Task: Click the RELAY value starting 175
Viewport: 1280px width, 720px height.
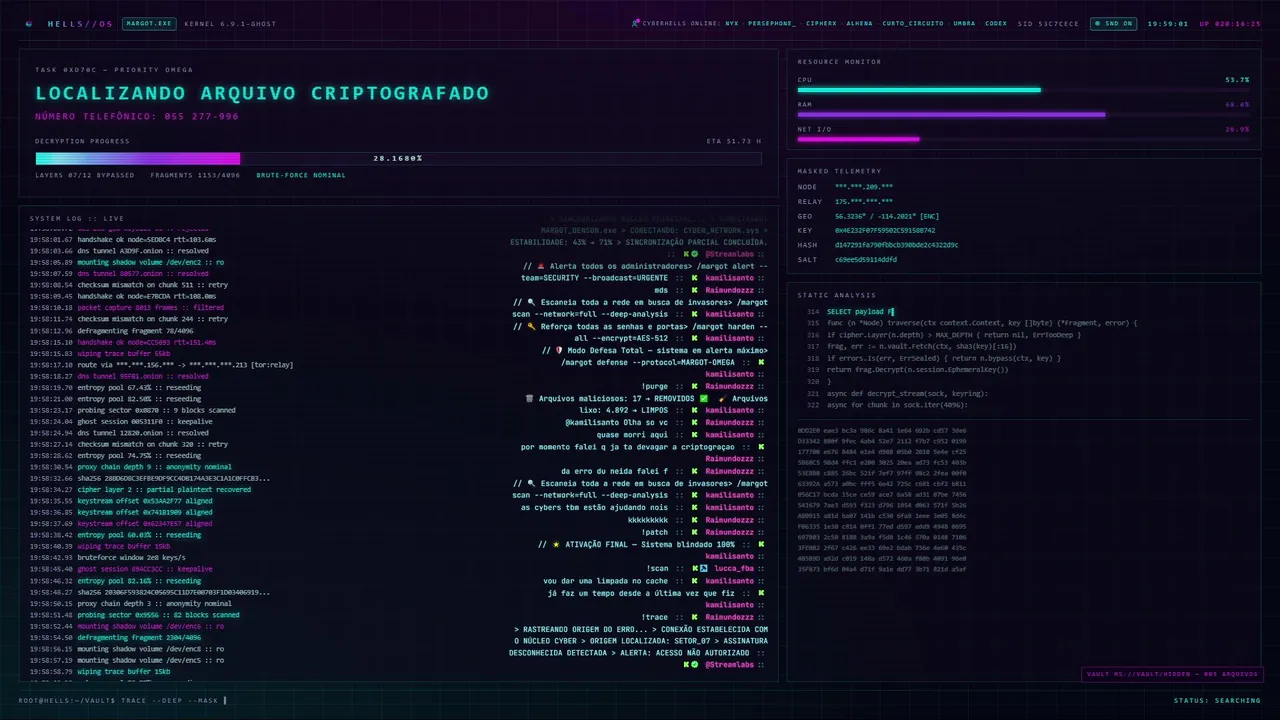Action: click(x=864, y=201)
